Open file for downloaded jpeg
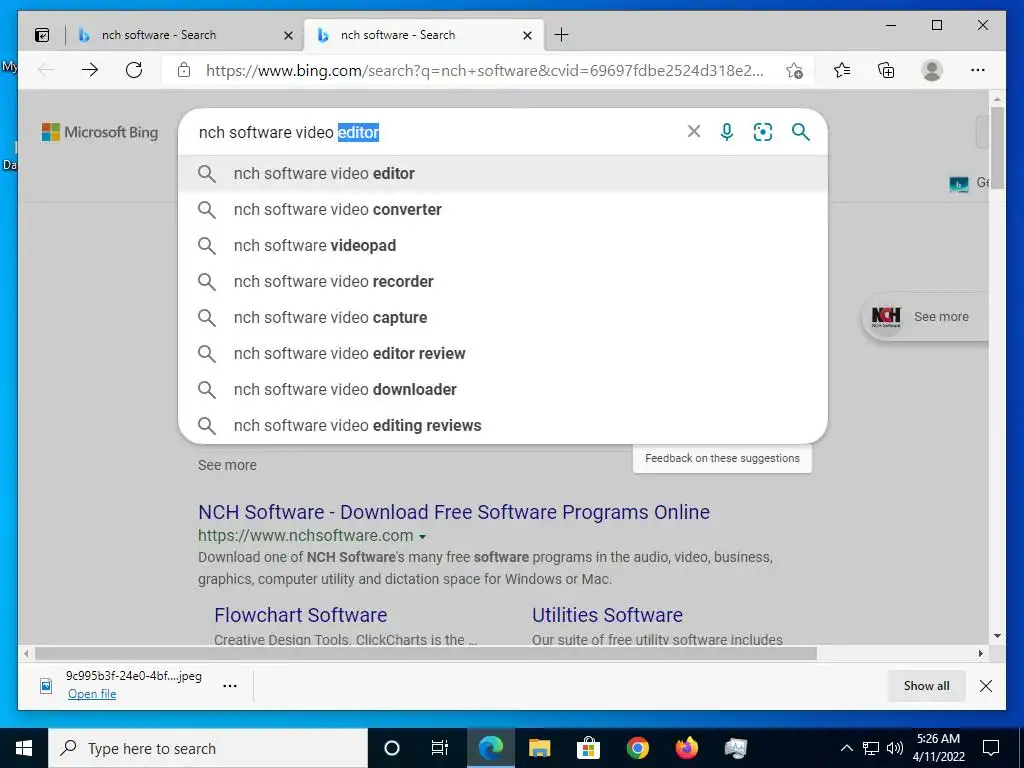 pyautogui.click(x=92, y=694)
